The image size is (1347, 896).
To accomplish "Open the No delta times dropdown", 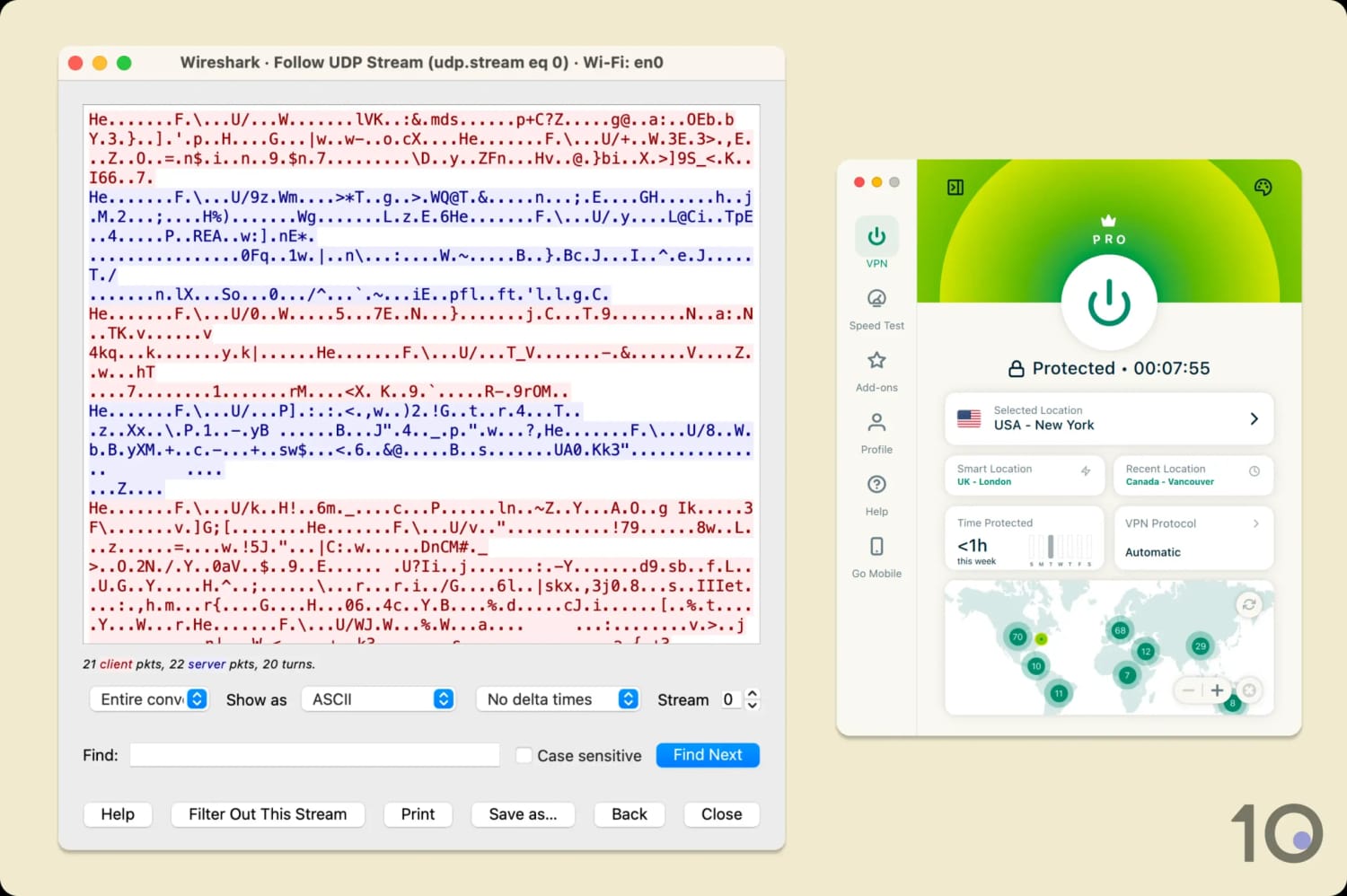I will click(558, 699).
